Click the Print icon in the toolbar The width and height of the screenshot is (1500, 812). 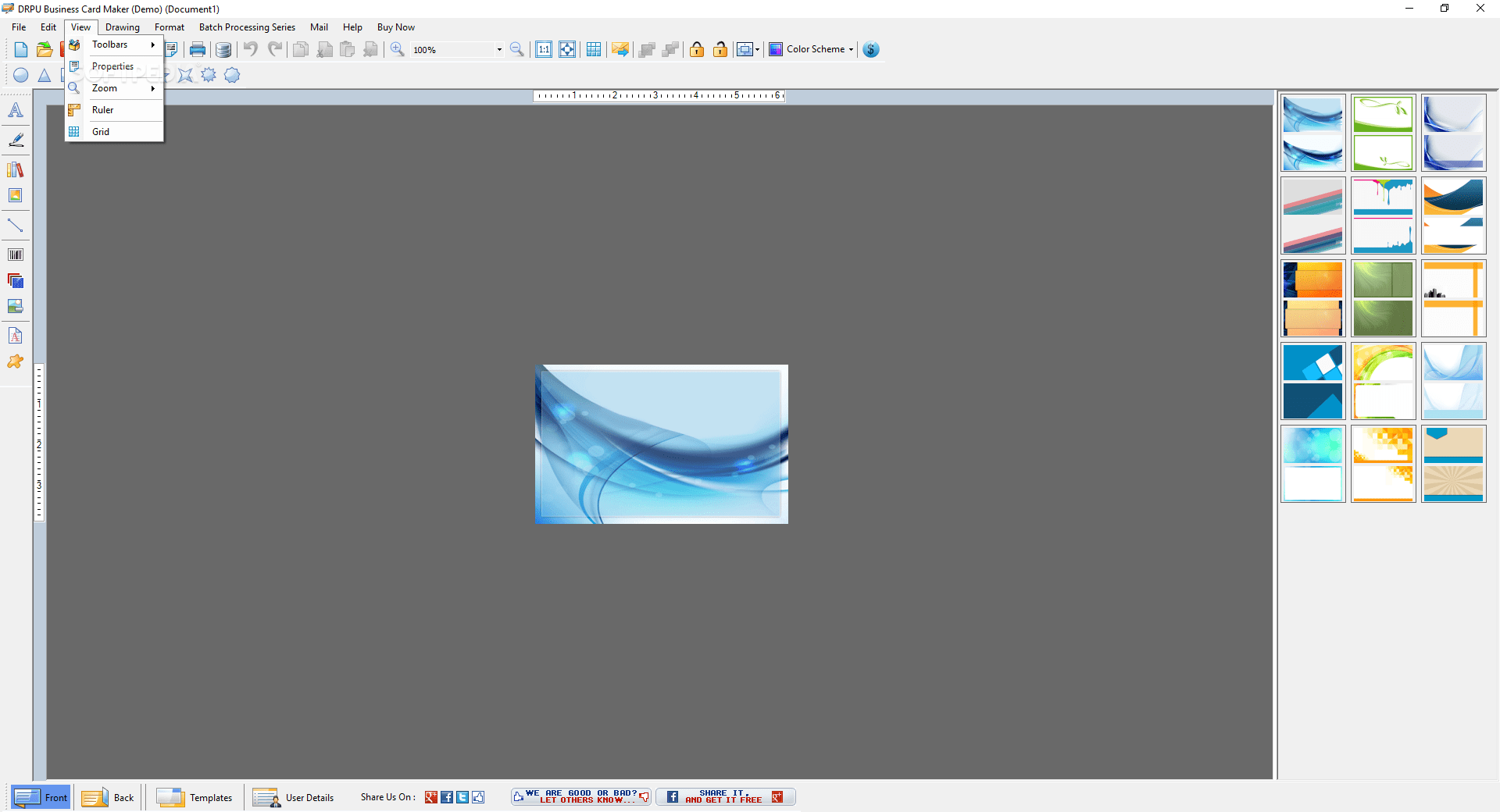[x=197, y=48]
